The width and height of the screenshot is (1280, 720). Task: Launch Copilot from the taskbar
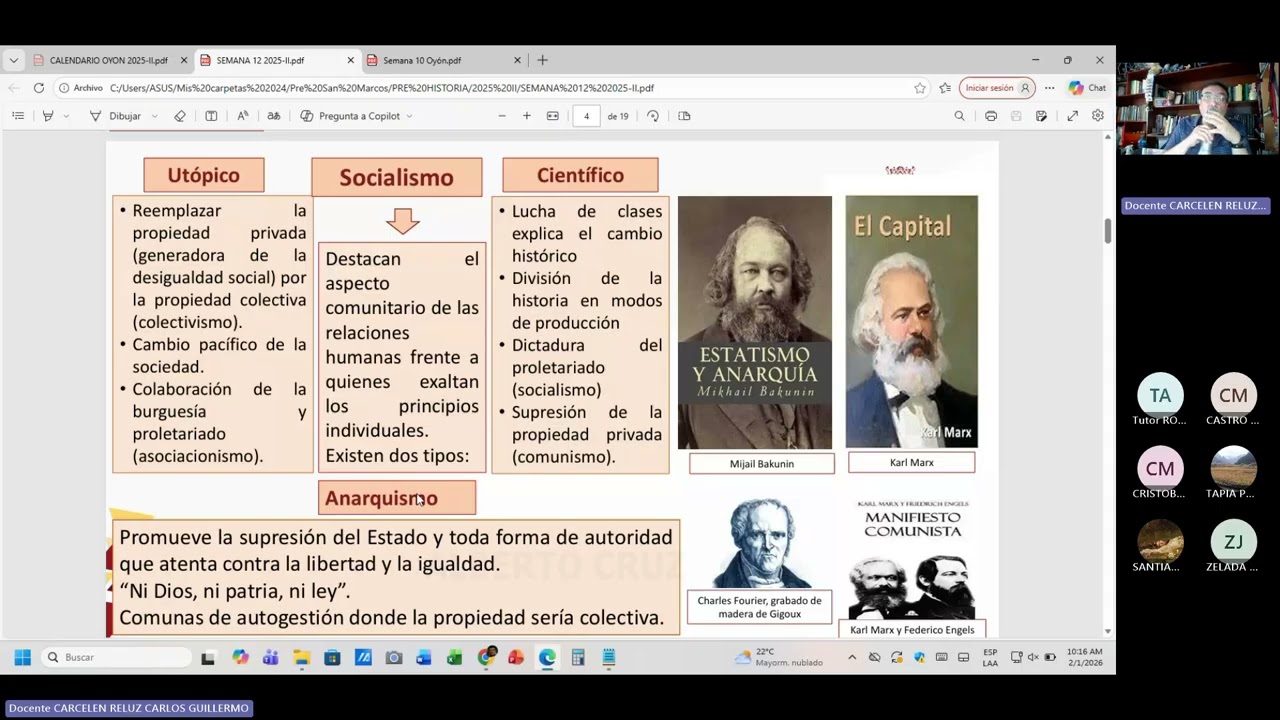pyautogui.click(x=240, y=657)
